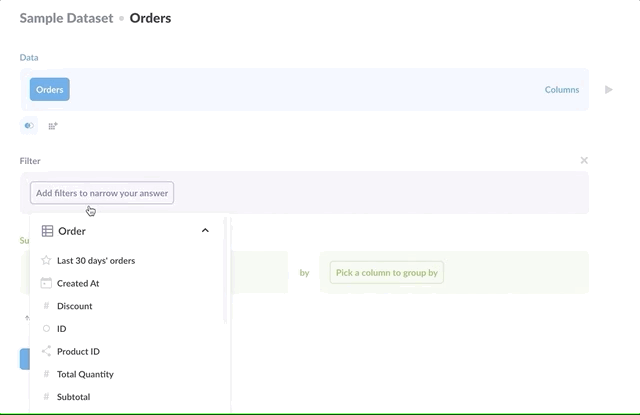This screenshot has width=640, height=415.
Task: Select the Subtotal field
Action: click(x=73, y=397)
